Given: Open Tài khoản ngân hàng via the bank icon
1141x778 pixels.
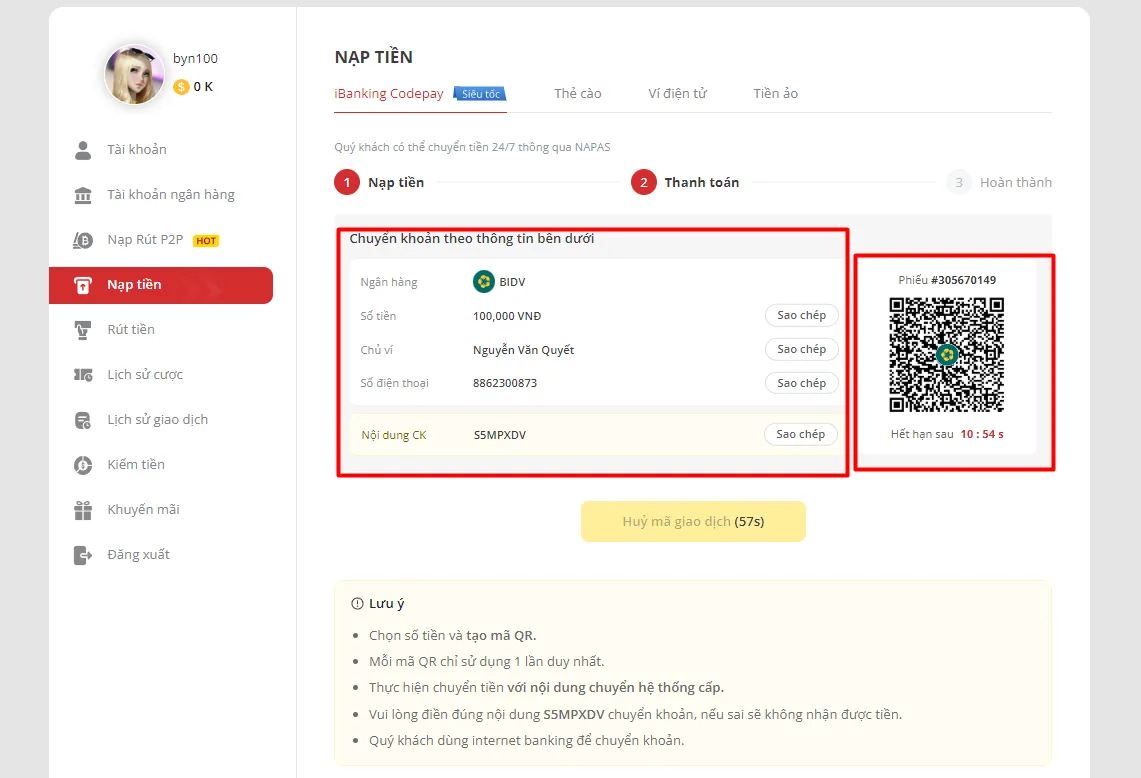Looking at the screenshot, I should click(82, 194).
